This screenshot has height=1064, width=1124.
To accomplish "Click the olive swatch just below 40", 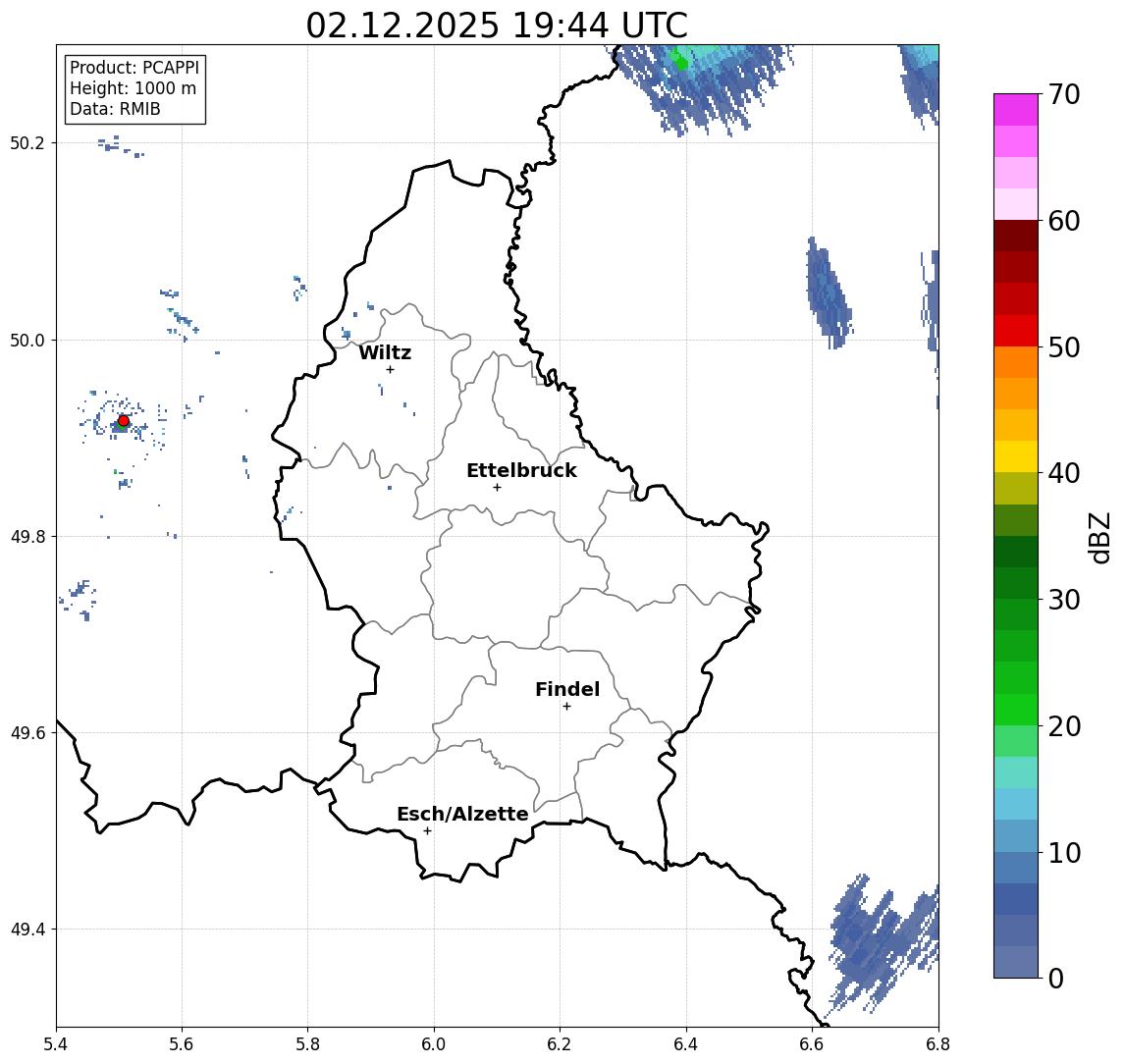I will pos(1016,488).
